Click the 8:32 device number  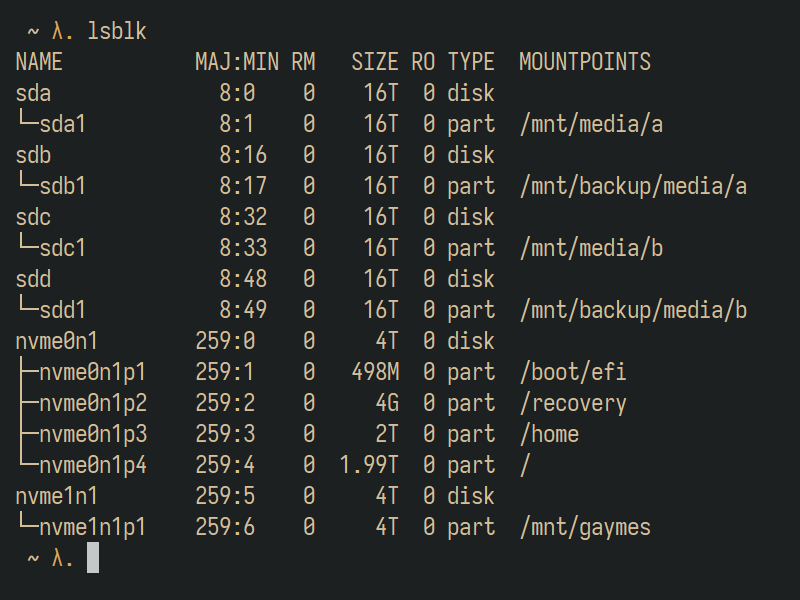tap(243, 217)
